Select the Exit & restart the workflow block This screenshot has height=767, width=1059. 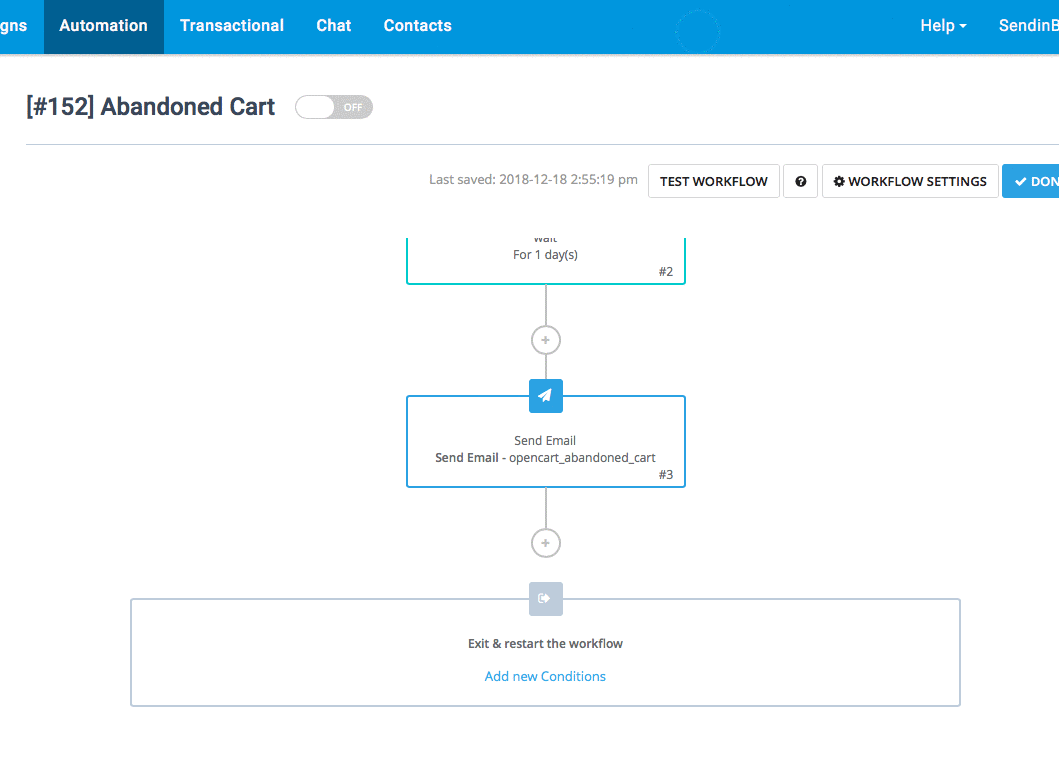pyautogui.click(x=545, y=644)
